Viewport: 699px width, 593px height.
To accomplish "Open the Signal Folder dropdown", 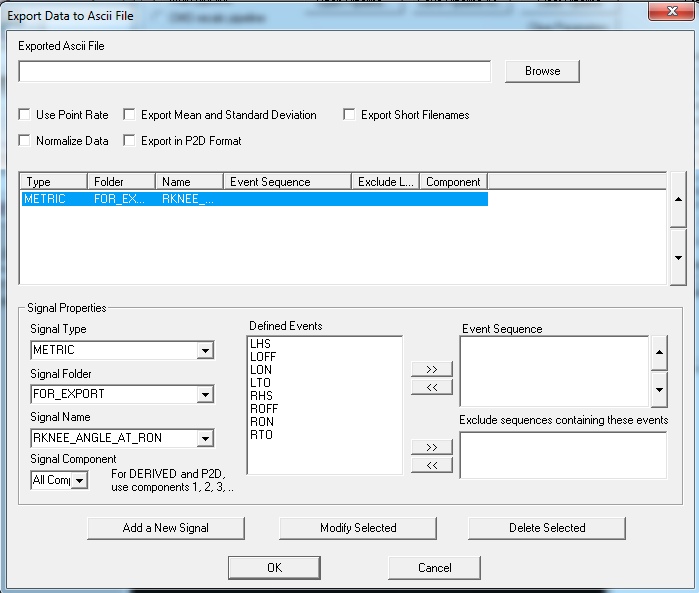I will tap(205, 394).
